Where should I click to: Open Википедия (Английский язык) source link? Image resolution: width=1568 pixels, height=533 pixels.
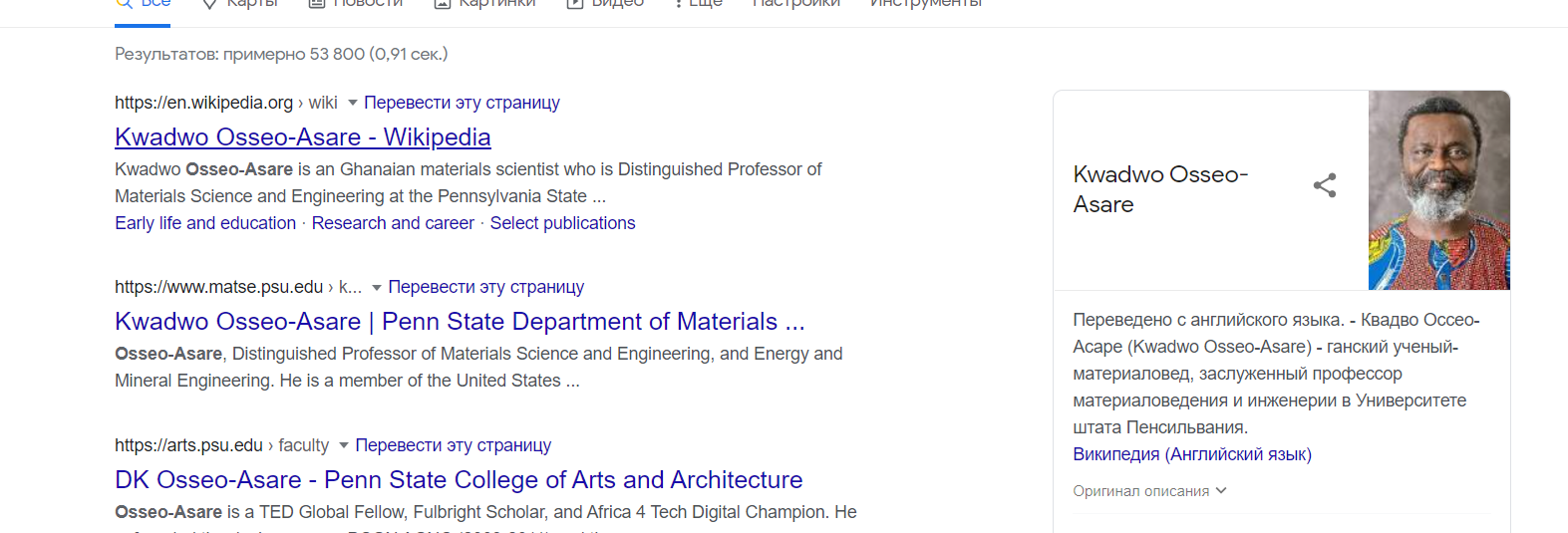tap(1192, 454)
